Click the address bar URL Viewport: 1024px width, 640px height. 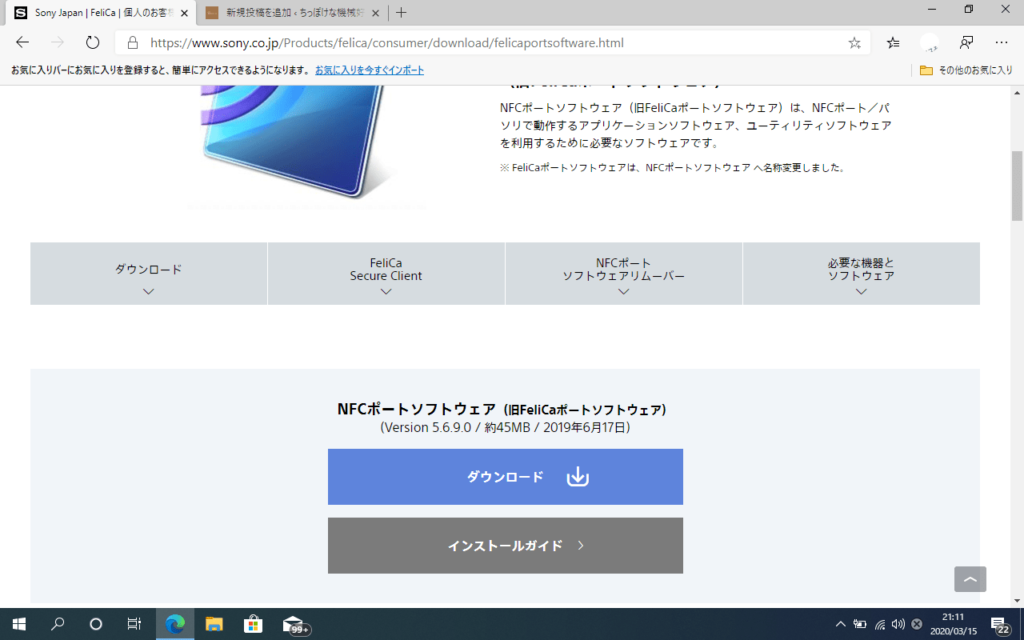tap(387, 43)
